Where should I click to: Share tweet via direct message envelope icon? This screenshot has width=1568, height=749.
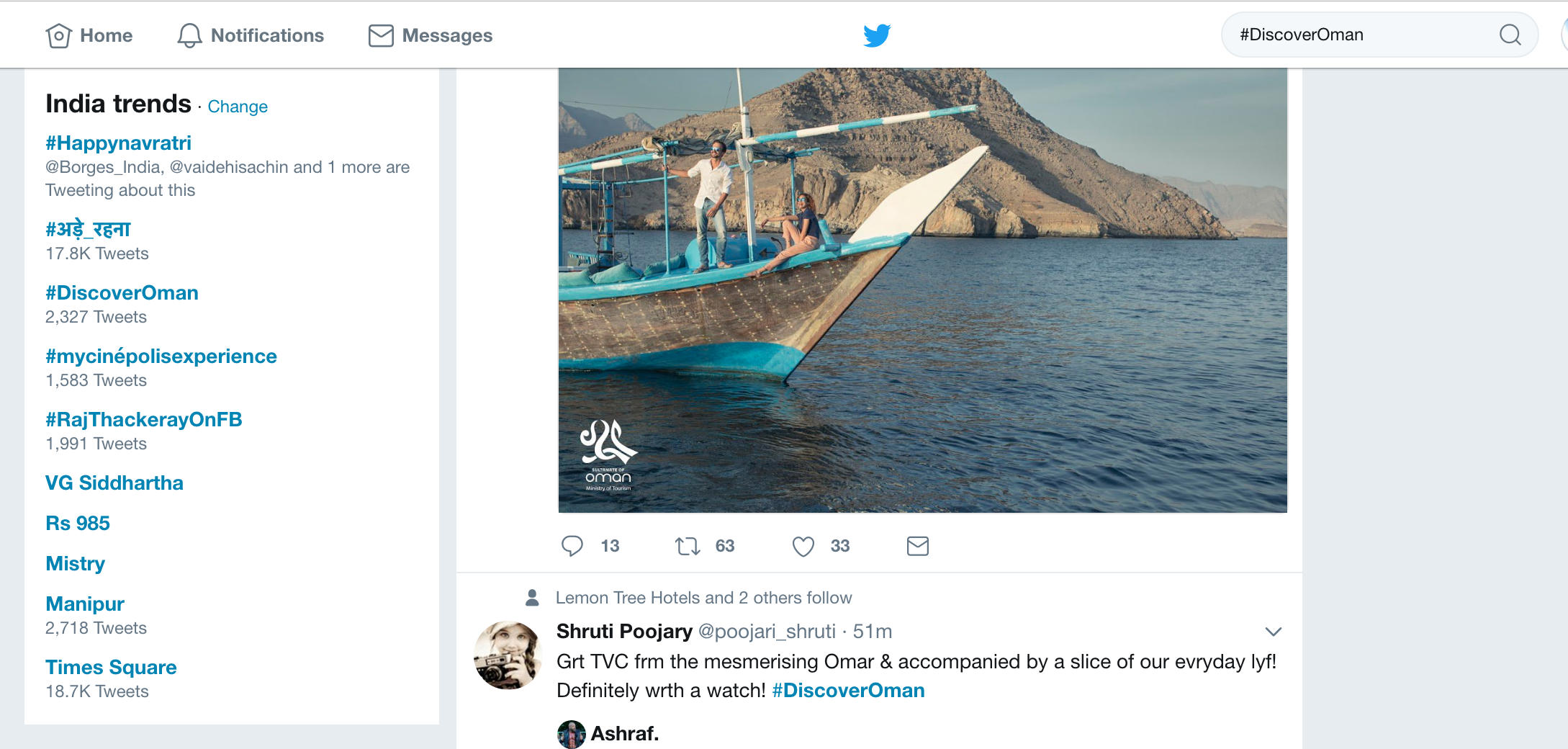click(917, 546)
